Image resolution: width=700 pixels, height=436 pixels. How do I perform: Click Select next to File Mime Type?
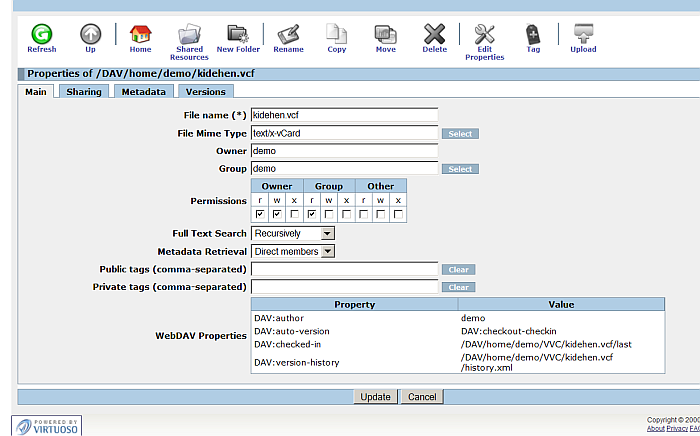tap(460, 134)
